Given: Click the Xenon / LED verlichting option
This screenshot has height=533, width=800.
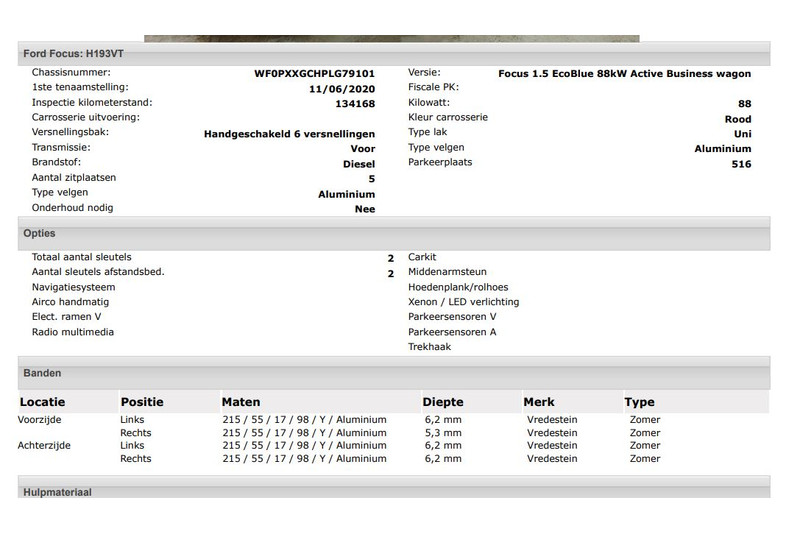Looking at the screenshot, I should 464,302.
